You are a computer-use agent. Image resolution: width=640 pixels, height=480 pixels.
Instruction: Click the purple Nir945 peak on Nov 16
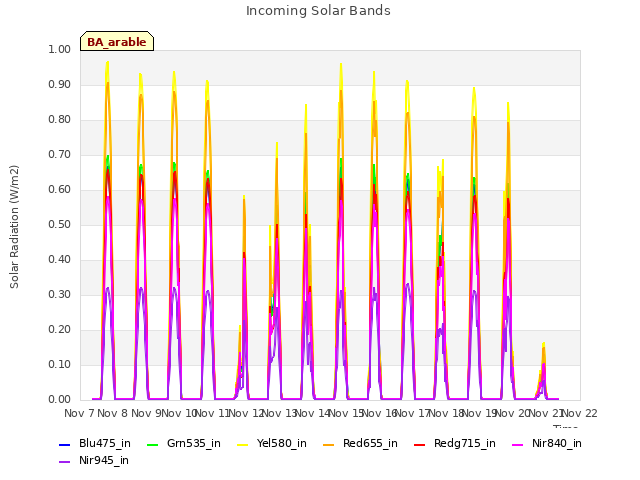coord(408,284)
